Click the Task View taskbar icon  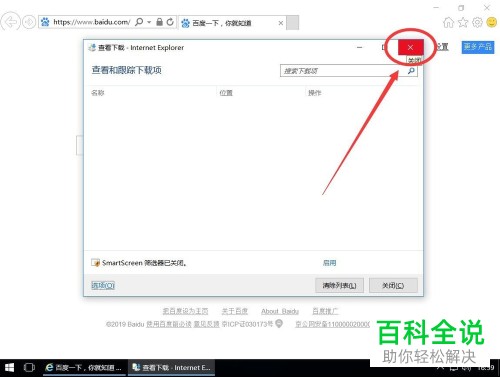tap(29, 368)
